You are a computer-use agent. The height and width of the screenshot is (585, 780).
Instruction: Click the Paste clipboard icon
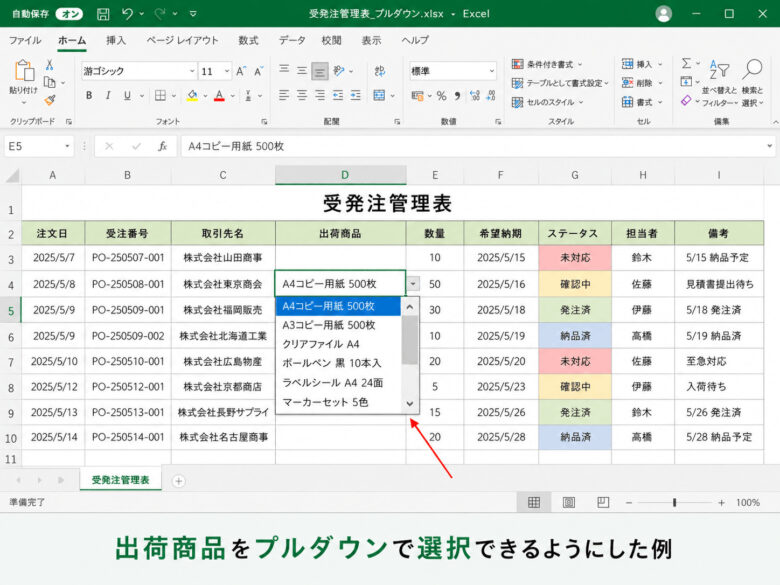click(x=23, y=71)
